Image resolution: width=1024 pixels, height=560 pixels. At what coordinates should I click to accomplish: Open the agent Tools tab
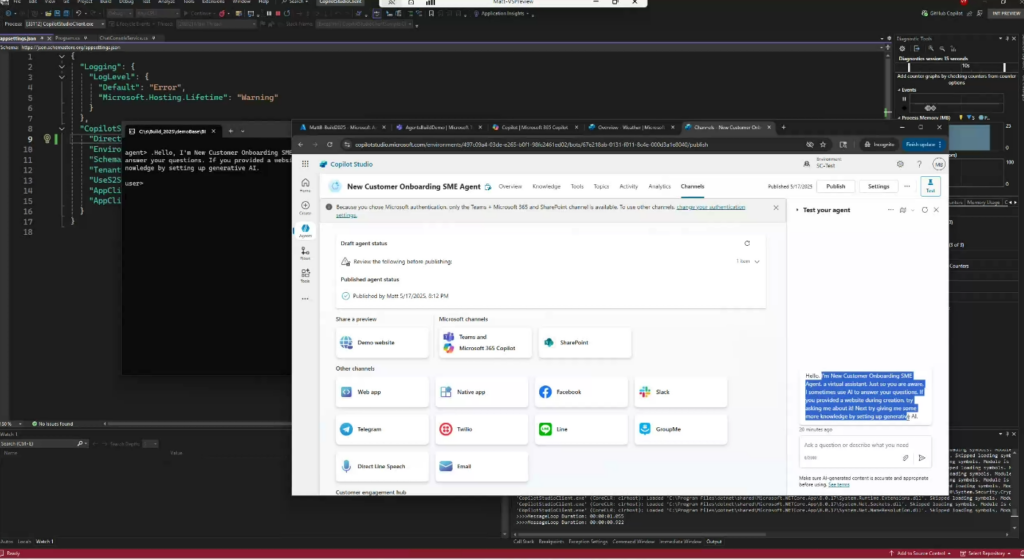(x=577, y=186)
